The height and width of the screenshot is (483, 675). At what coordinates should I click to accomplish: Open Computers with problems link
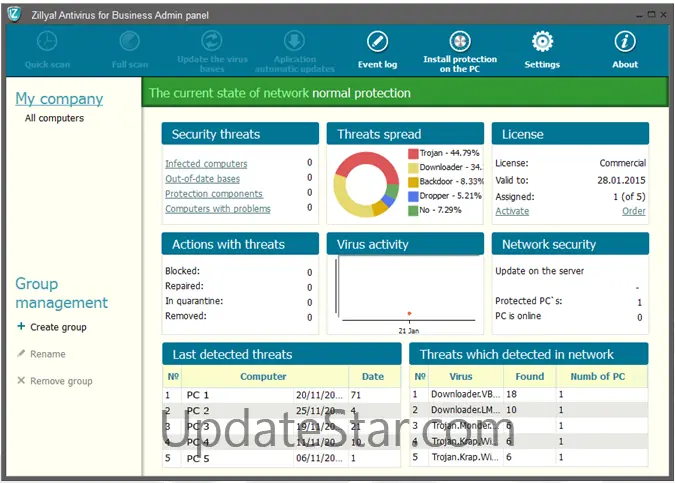coord(218,209)
